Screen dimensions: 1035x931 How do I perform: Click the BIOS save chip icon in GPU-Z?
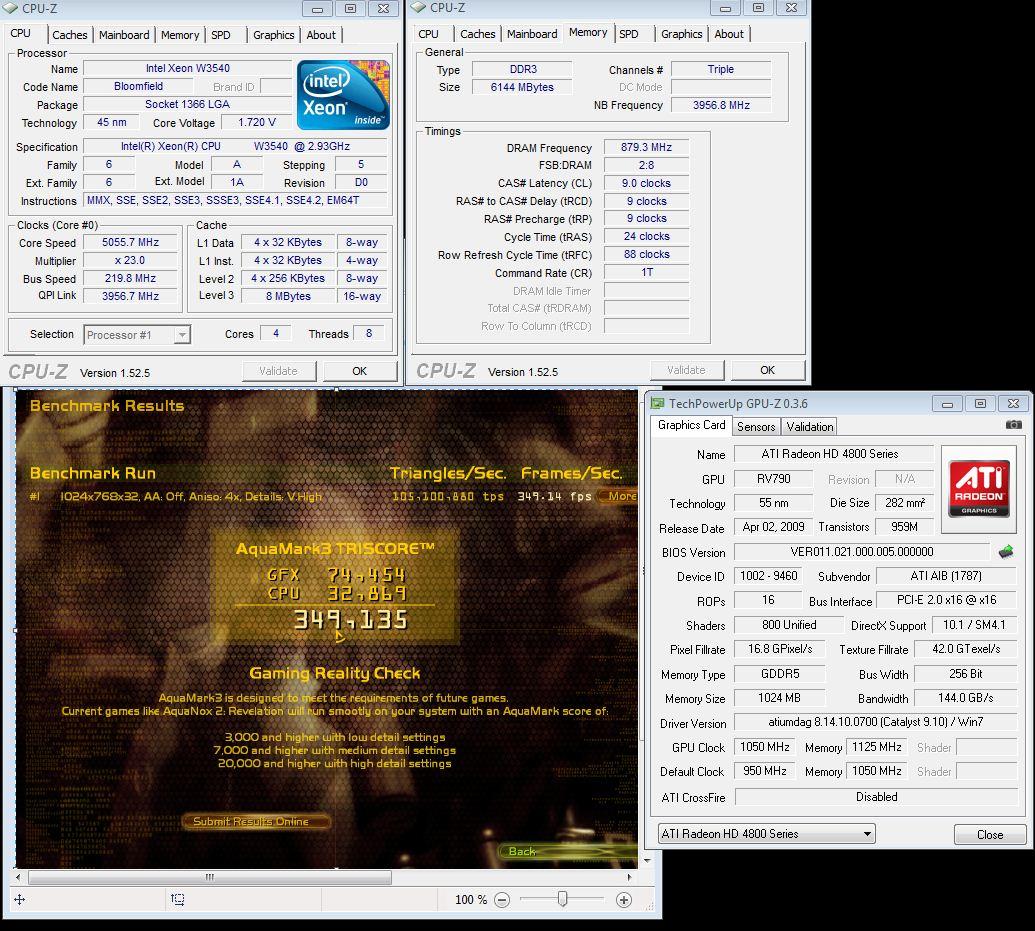(1005, 551)
